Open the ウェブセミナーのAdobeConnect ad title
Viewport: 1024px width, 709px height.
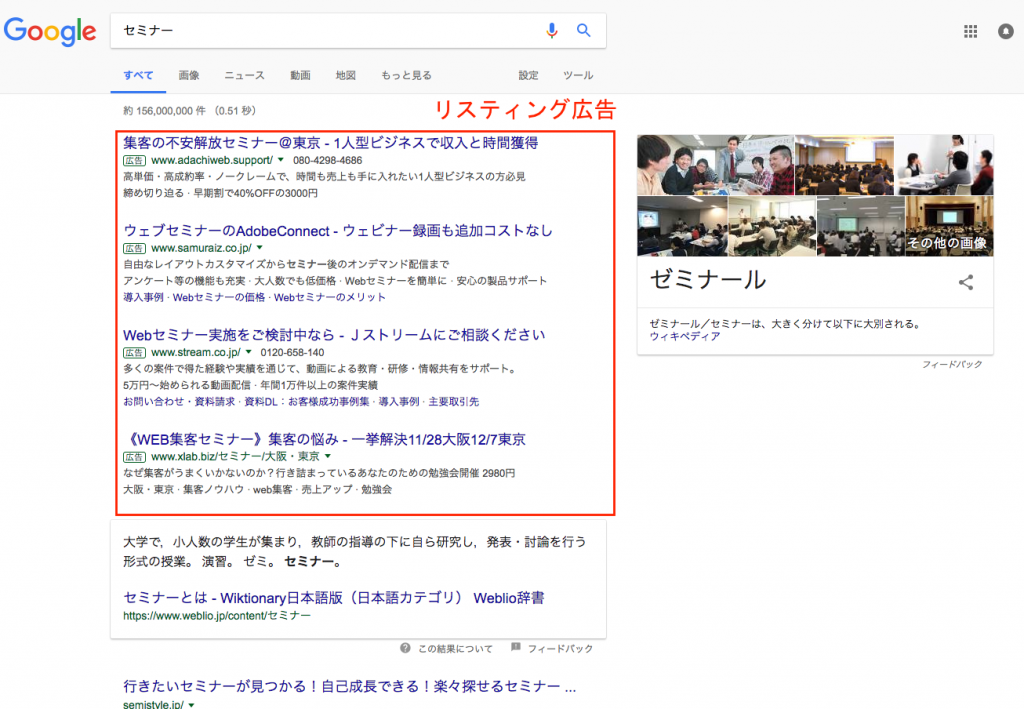coord(338,230)
